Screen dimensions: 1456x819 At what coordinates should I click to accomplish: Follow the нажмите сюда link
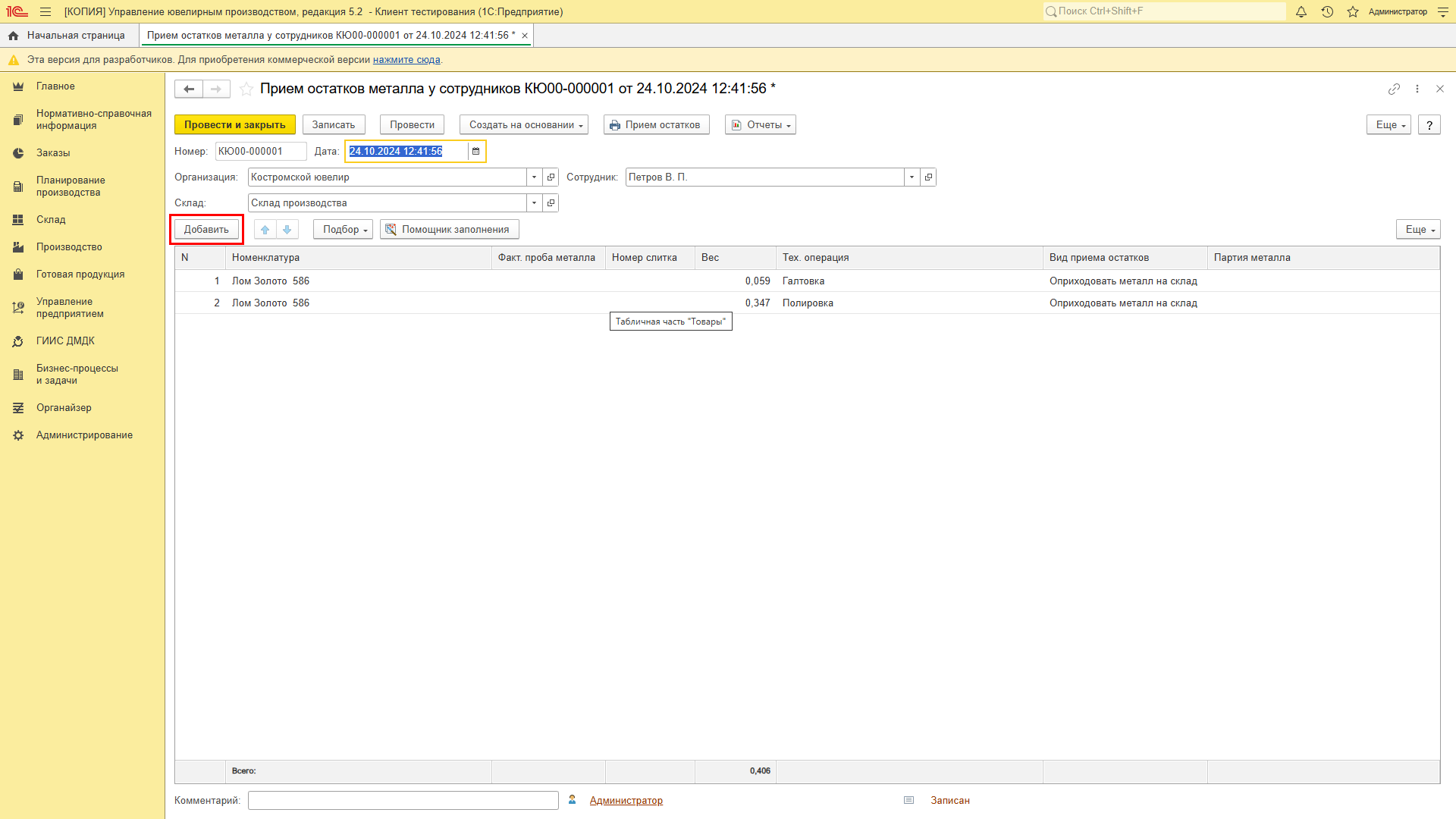click(406, 60)
